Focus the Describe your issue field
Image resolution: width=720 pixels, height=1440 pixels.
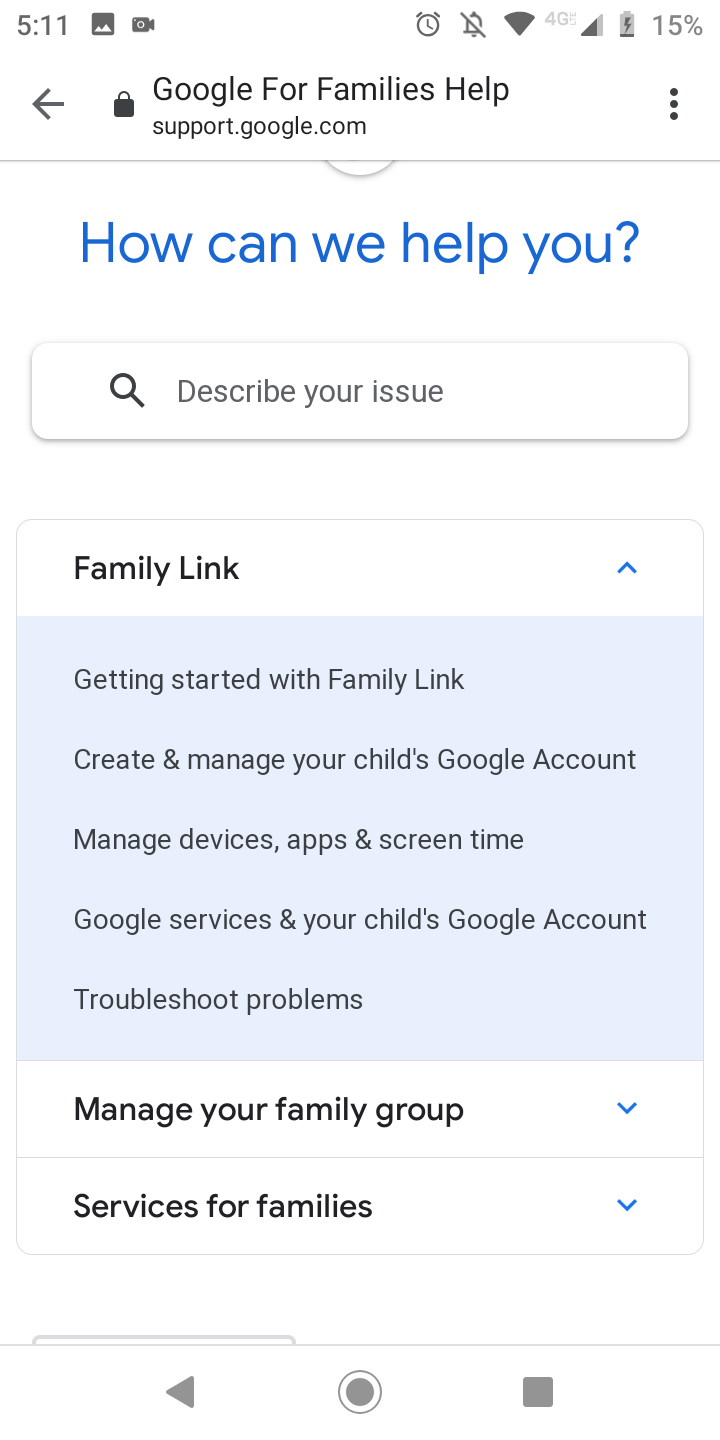(x=400, y=391)
